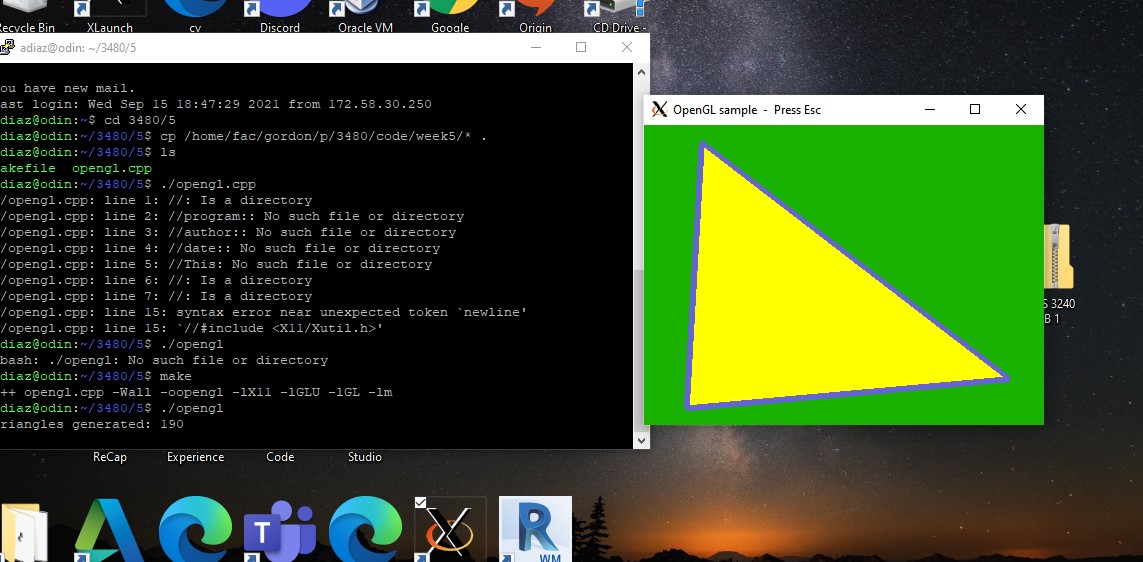Click the terminal scrollbar up arrow
The width and height of the screenshot is (1143, 562).
(641, 73)
